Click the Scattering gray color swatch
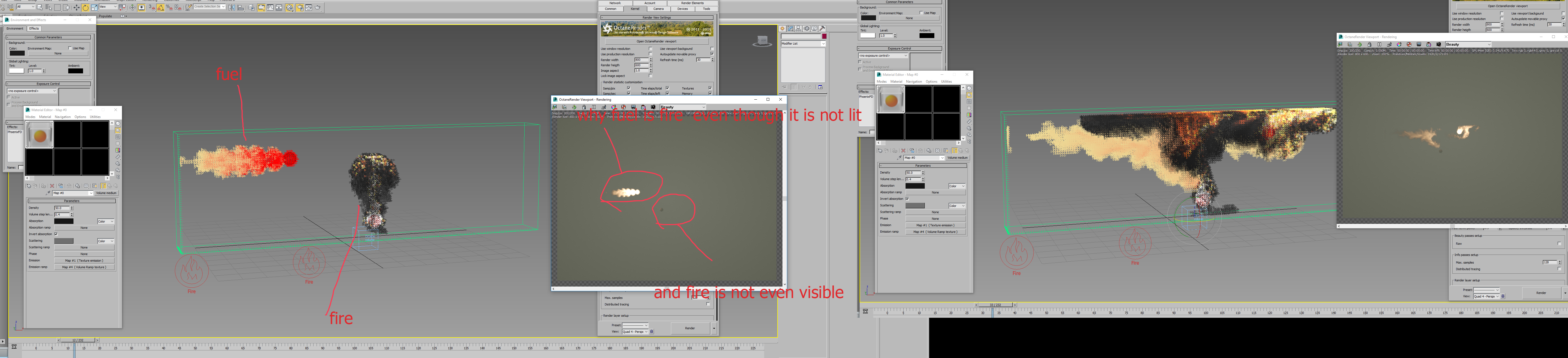This screenshot has width=1568, height=358. (x=63, y=241)
